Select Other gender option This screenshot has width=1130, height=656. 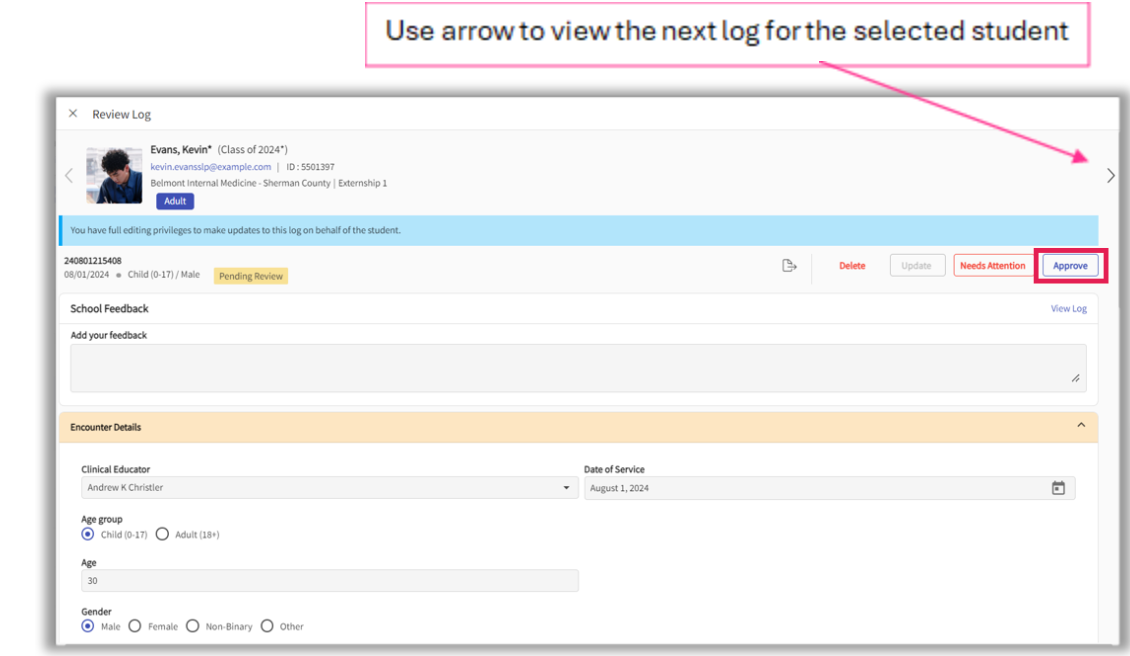tap(267, 626)
